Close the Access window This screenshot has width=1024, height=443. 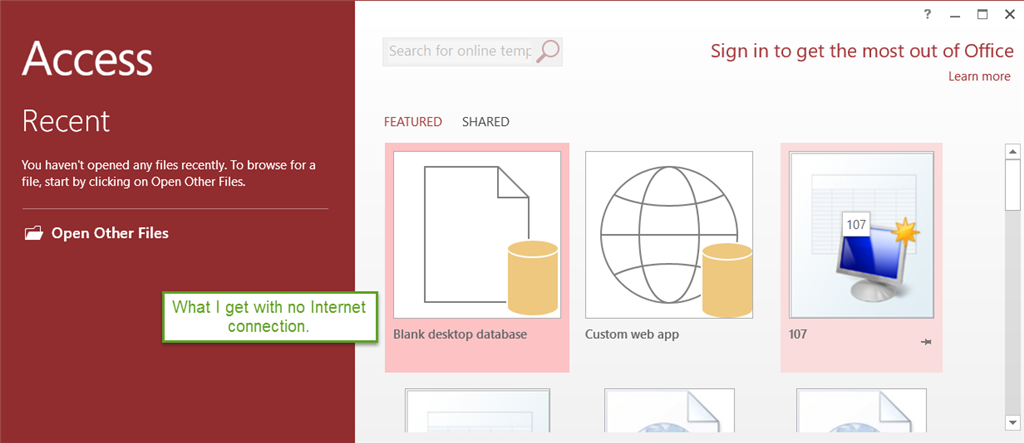[1010, 15]
